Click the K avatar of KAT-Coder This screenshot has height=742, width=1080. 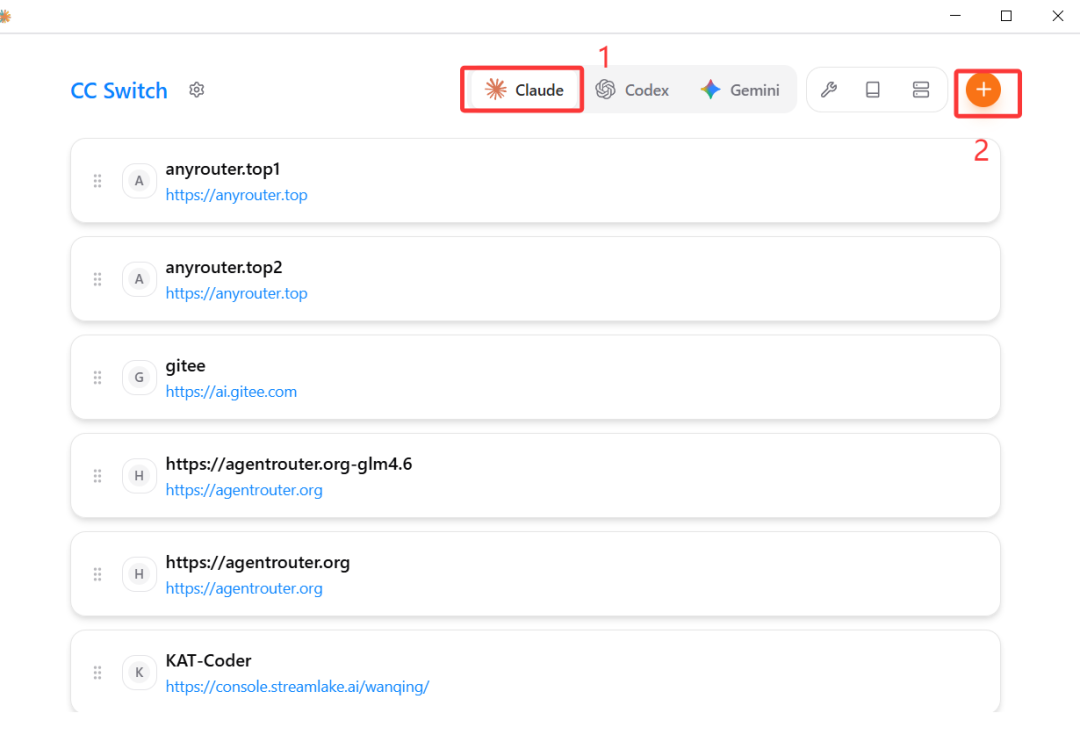coord(139,672)
